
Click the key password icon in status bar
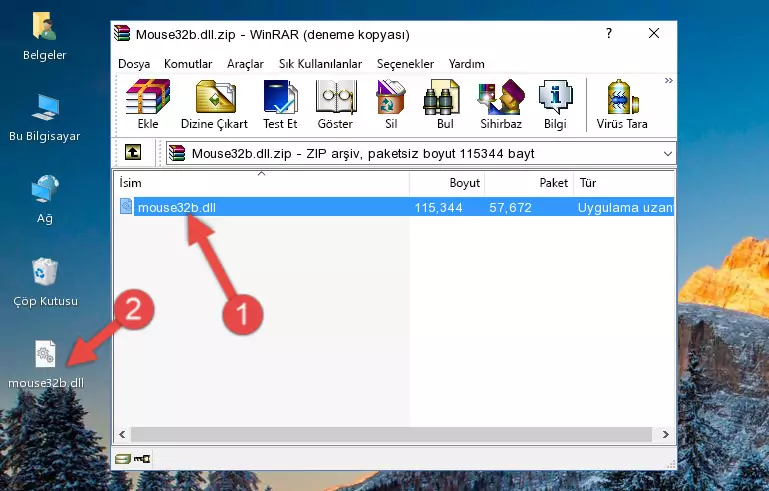click(x=142, y=459)
